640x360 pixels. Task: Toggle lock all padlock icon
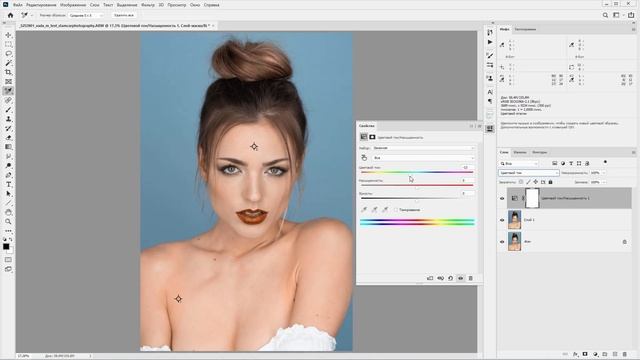[x=550, y=182]
